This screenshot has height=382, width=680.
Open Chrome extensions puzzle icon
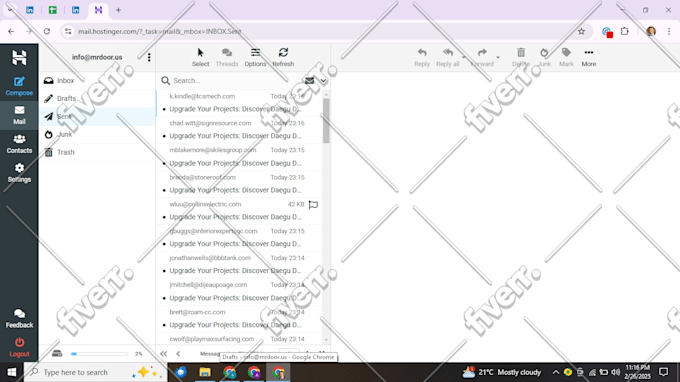tap(624, 31)
